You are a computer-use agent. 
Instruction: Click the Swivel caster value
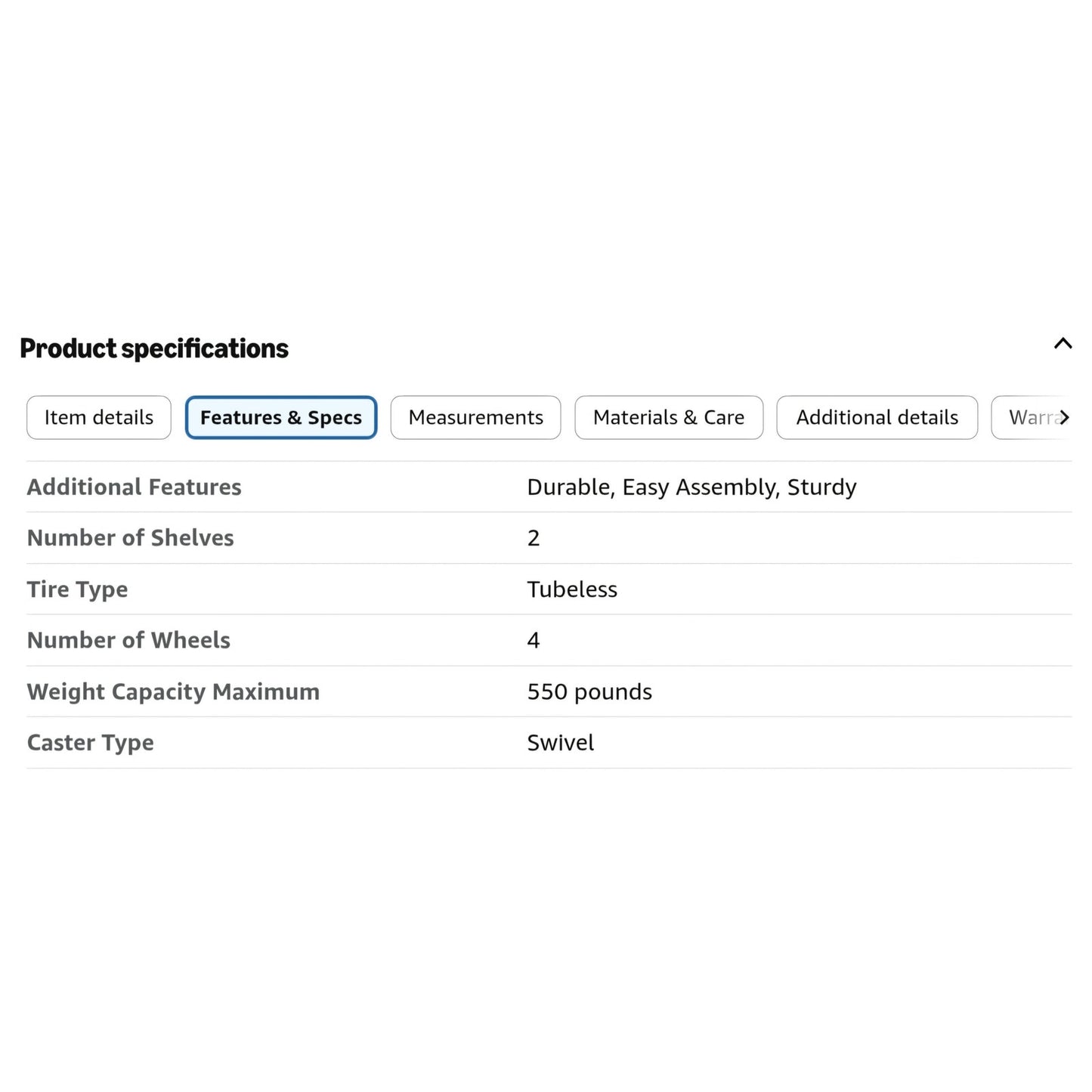[561, 743]
